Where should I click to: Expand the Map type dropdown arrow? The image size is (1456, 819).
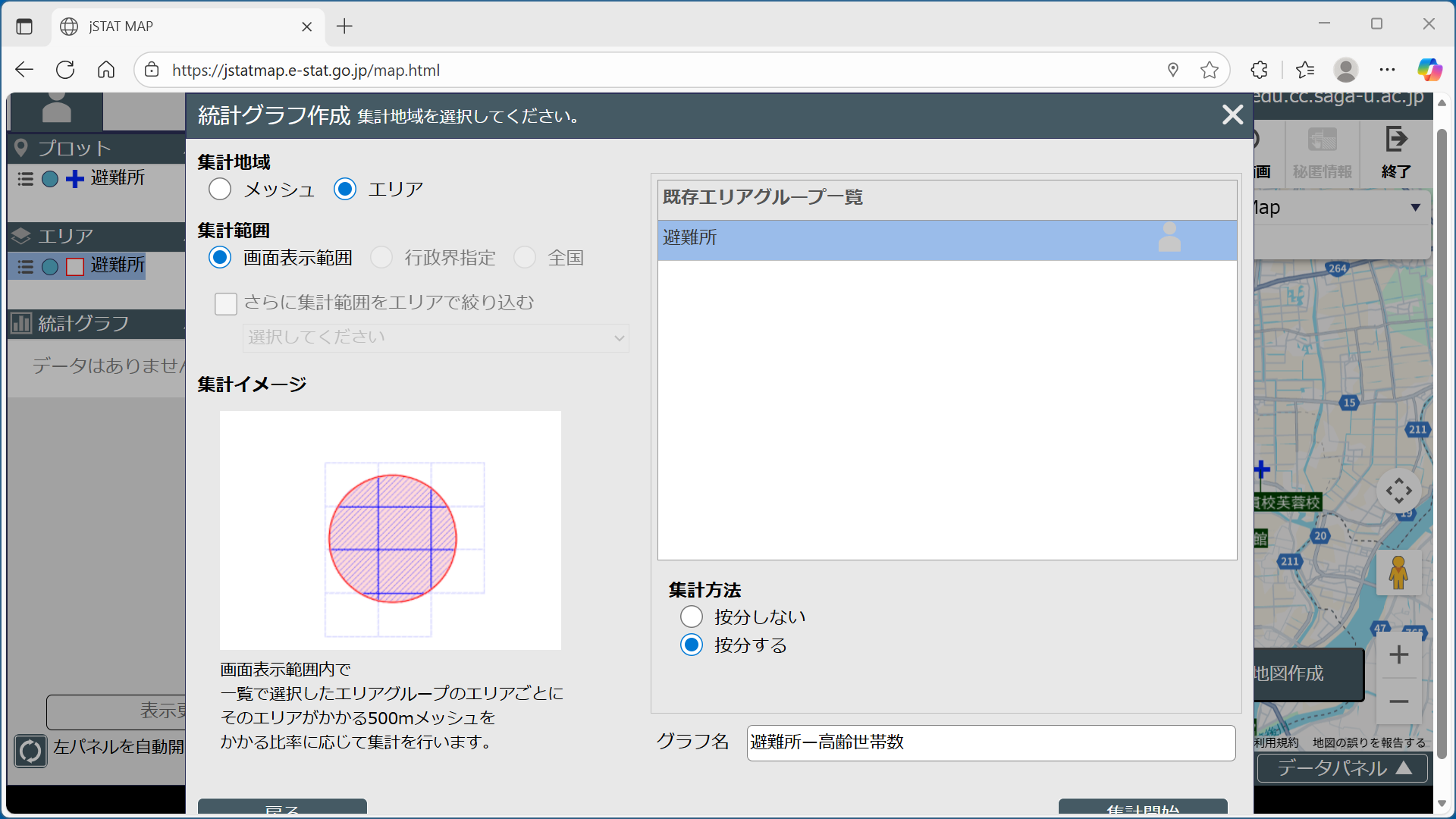click(x=1415, y=208)
